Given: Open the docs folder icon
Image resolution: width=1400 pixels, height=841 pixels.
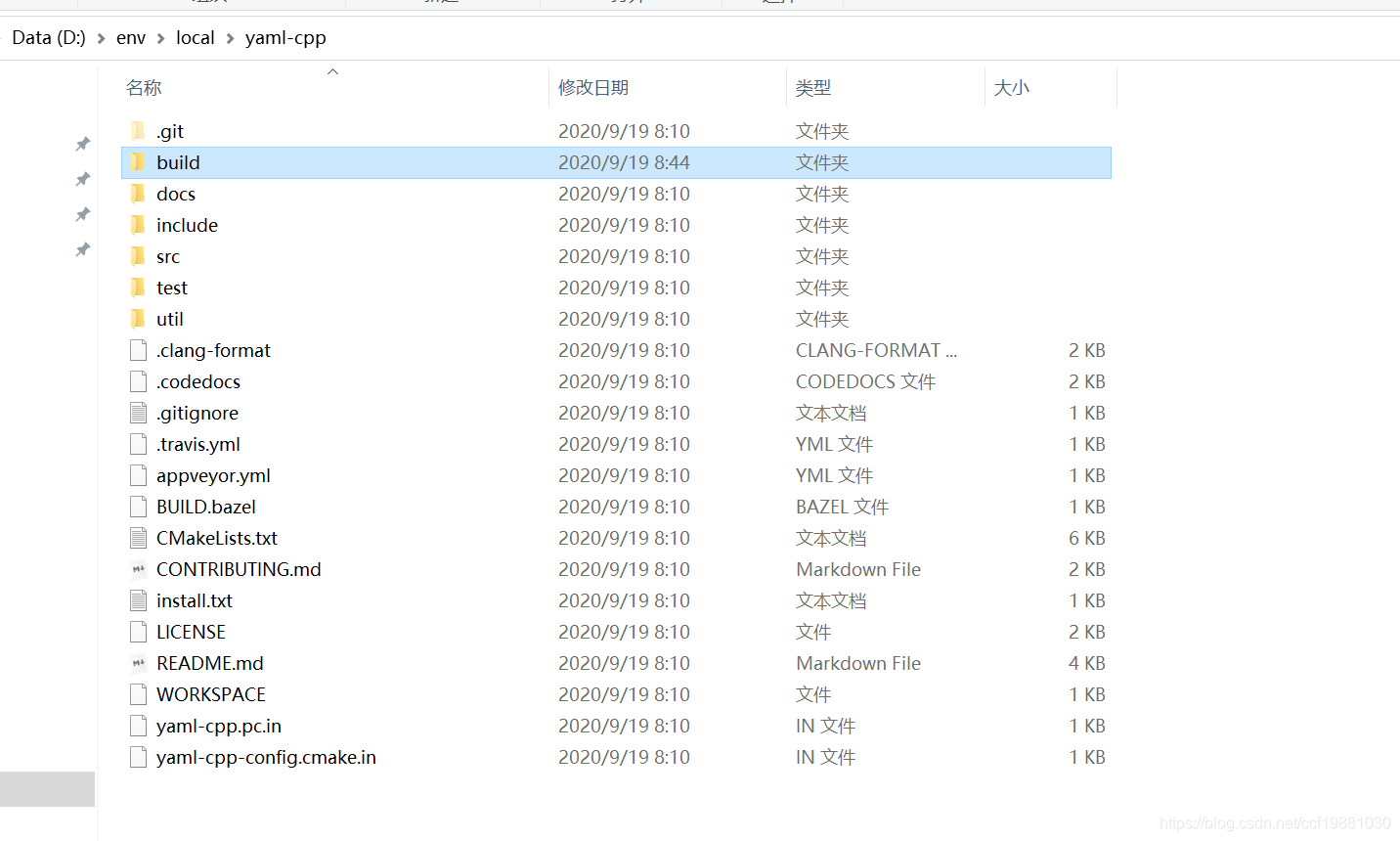Looking at the screenshot, I should 138,194.
